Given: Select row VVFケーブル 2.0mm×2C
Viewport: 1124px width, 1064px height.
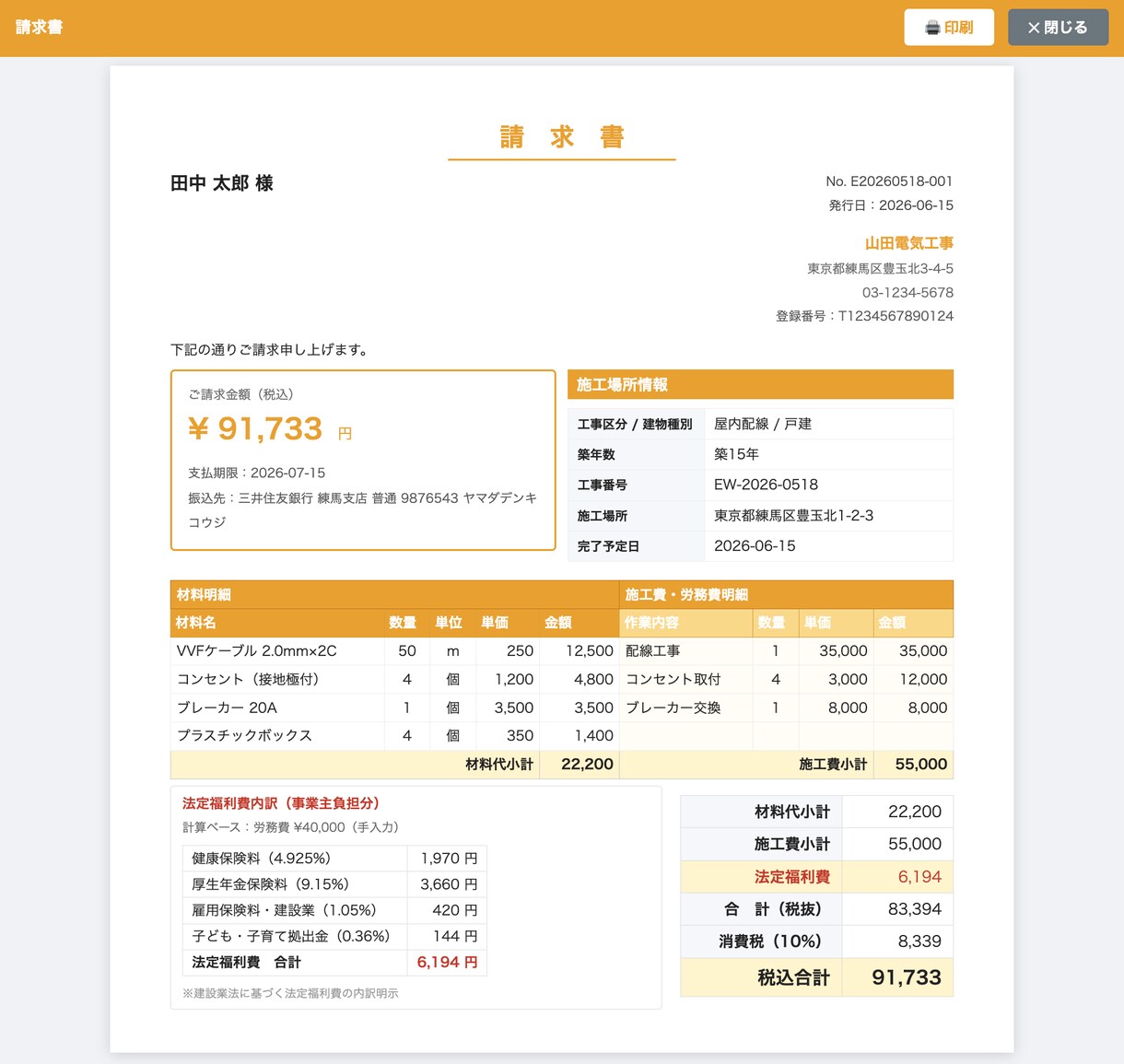Looking at the screenshot, I should coord(395,651).
